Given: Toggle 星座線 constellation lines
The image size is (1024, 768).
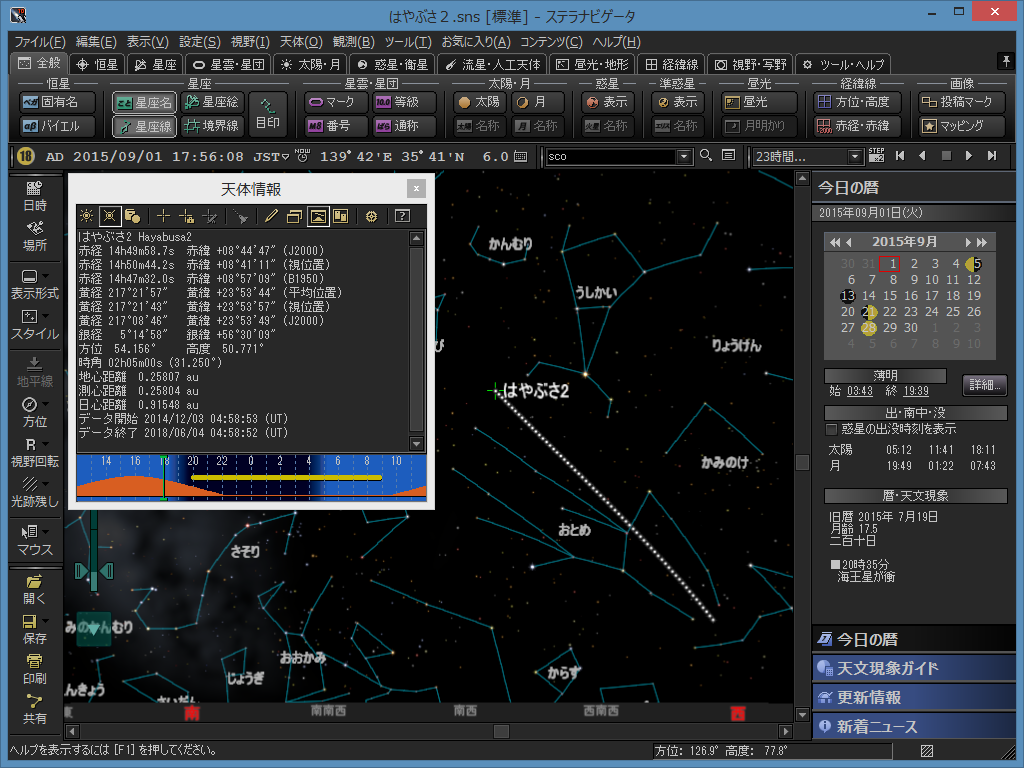Looking at the screenshot, I should pos(144,127).
